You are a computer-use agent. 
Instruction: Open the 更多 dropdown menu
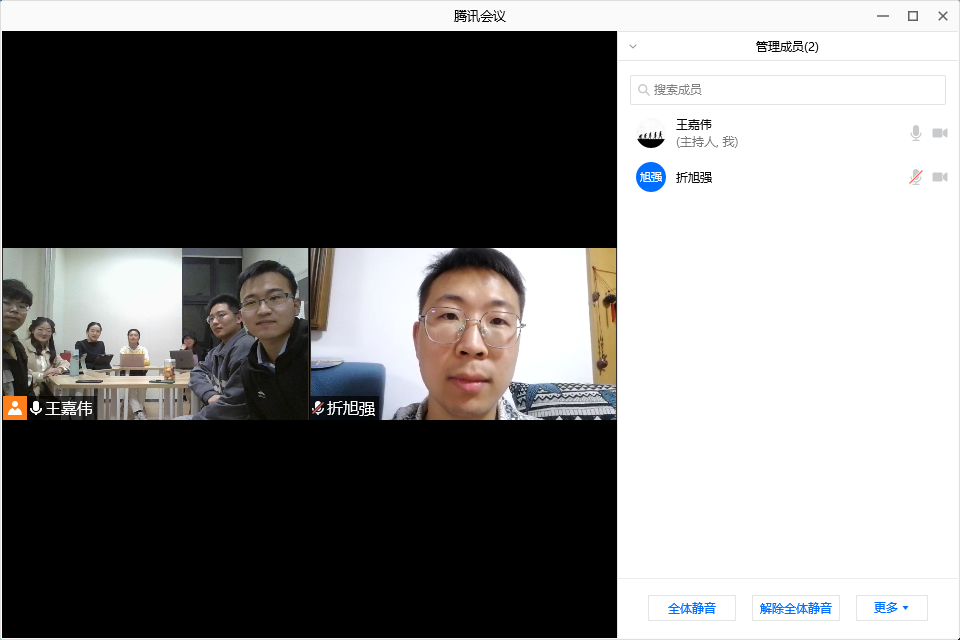891,607
